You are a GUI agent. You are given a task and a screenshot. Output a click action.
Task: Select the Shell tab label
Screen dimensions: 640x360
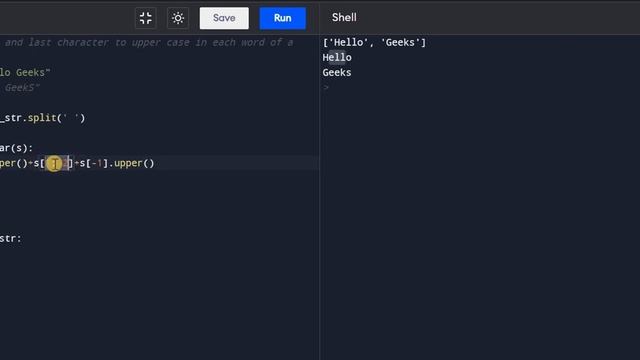point(344,18)
